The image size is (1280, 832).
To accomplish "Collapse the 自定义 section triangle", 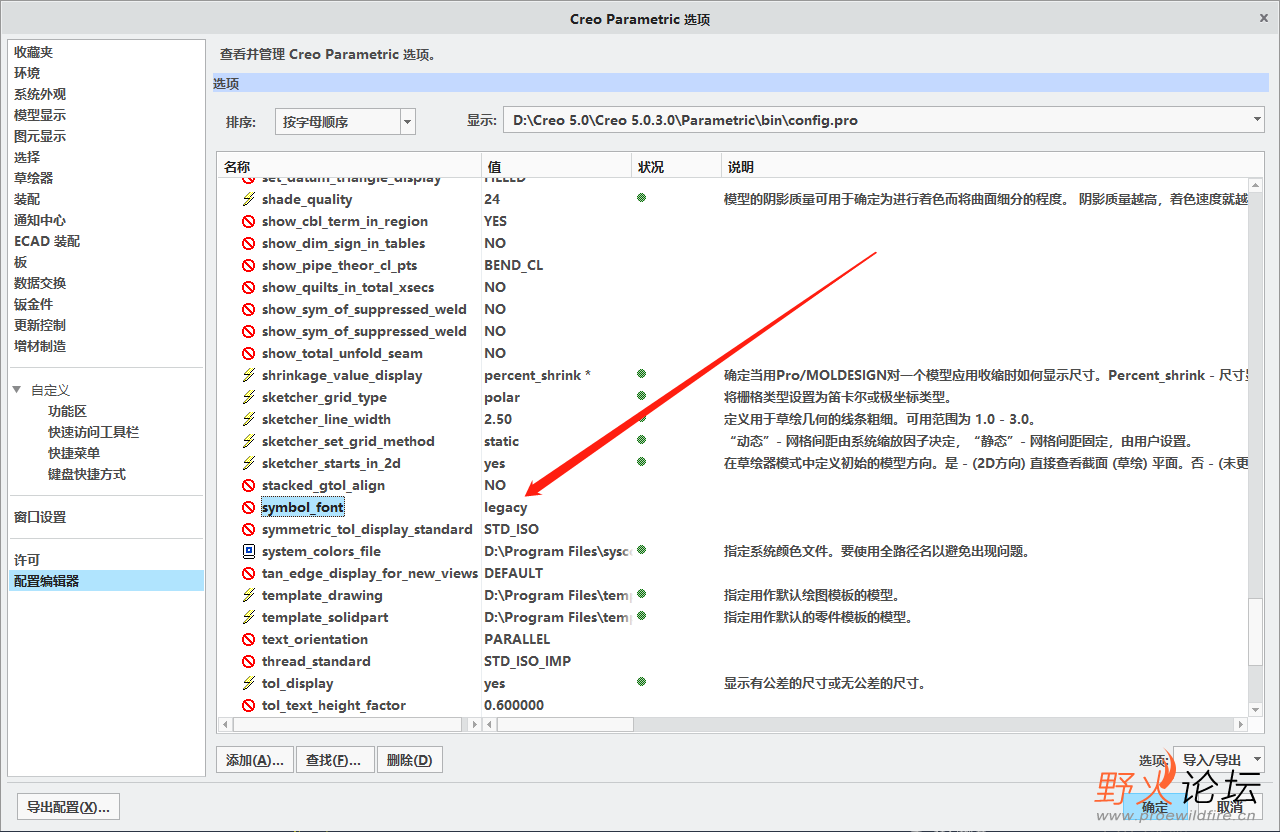I will point(17,390).
